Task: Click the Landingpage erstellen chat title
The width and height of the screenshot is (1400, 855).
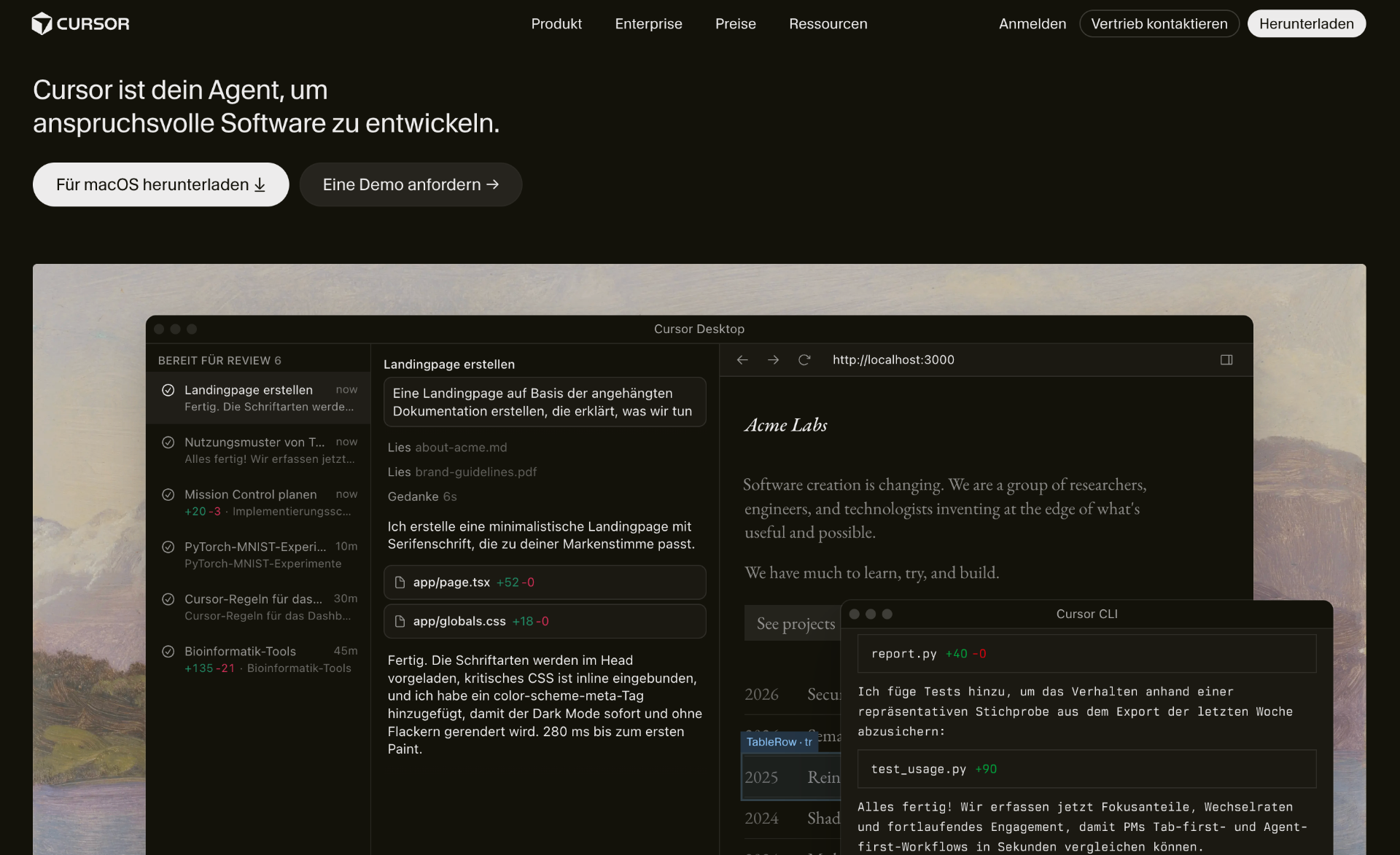Action: (x=449, y=364)
